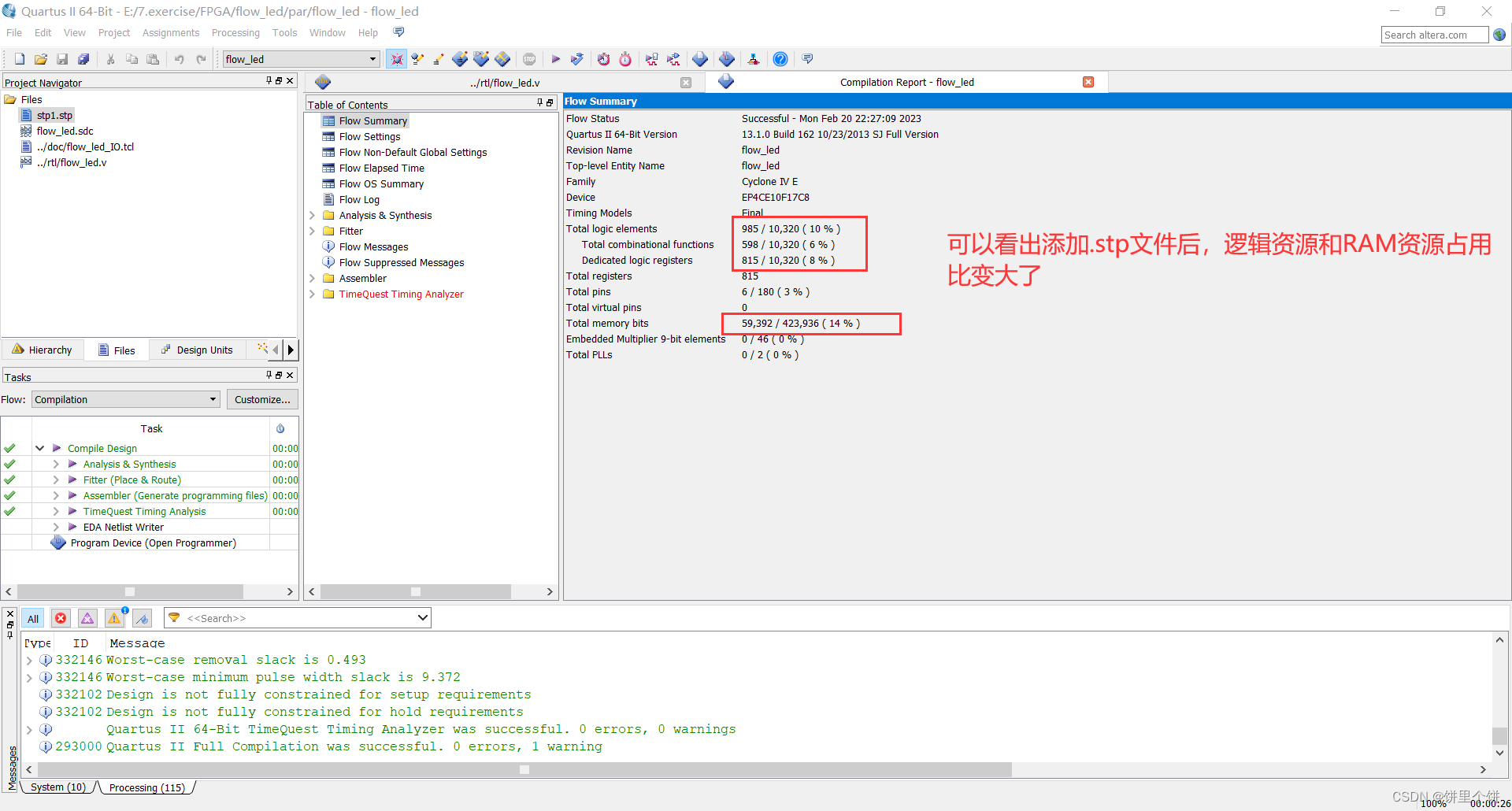Filter messages by errors only
Screen dimensions: 1512x811
coord(61,618)
